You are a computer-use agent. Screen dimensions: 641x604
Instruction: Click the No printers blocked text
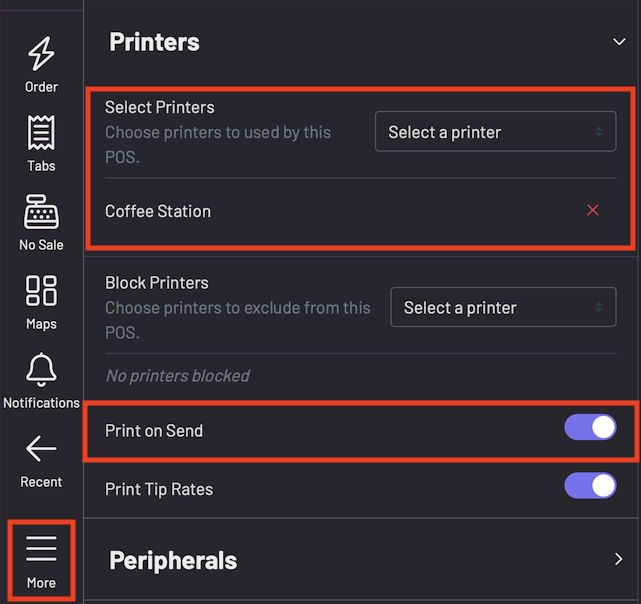[x=177, y=376]
